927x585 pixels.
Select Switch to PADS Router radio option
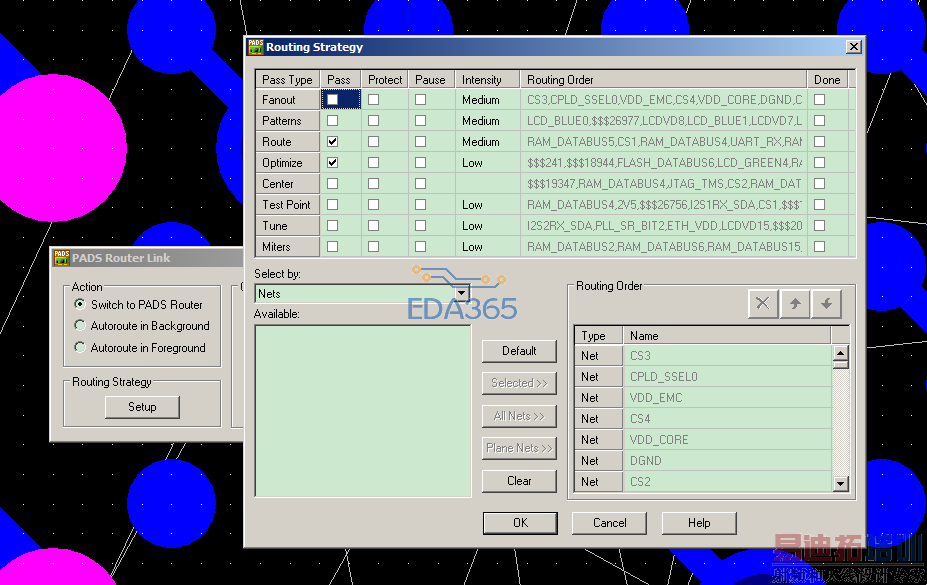[80, 304]
